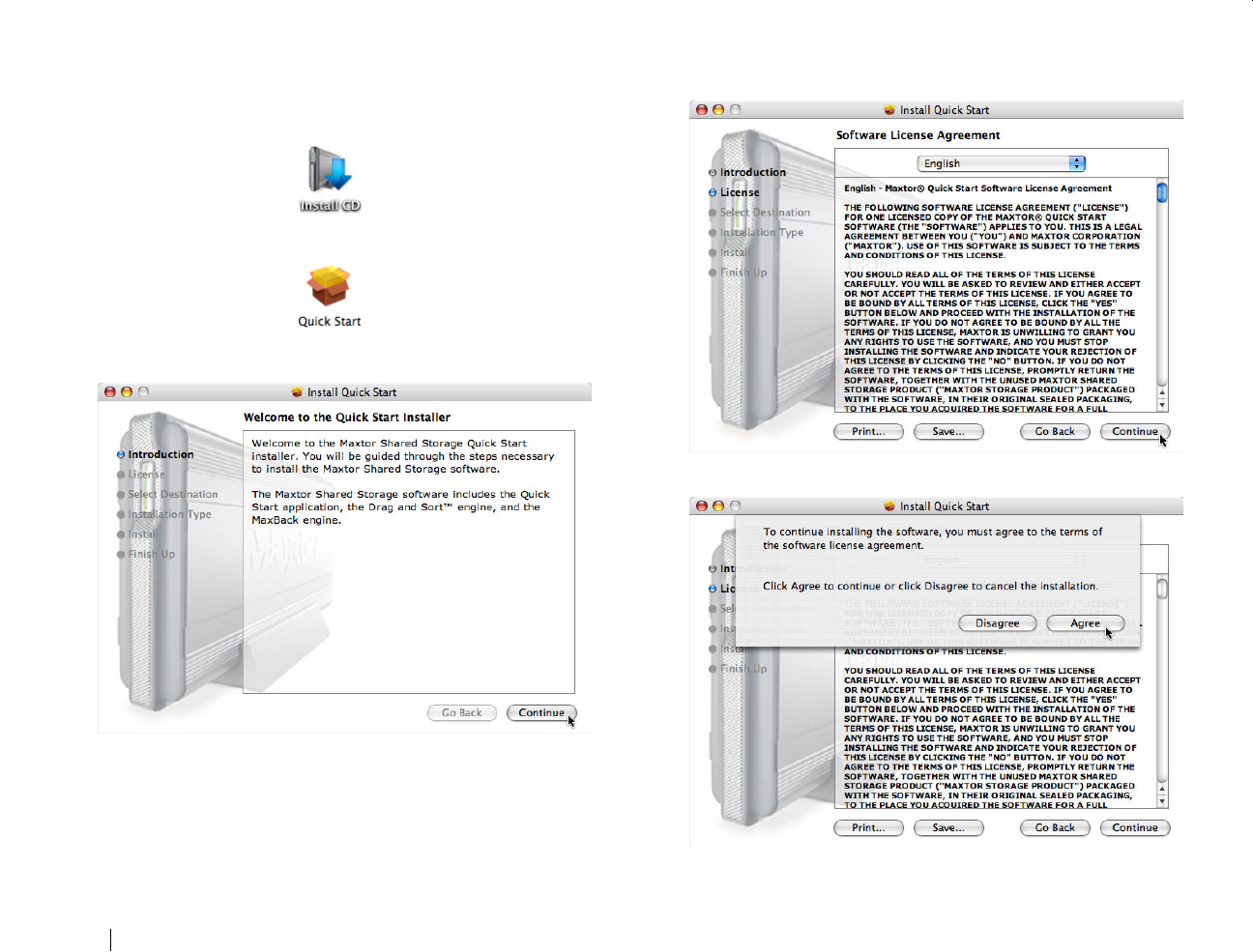
Task: Click Go Back in the top License Agreement window
Action: click(1055, 432)
